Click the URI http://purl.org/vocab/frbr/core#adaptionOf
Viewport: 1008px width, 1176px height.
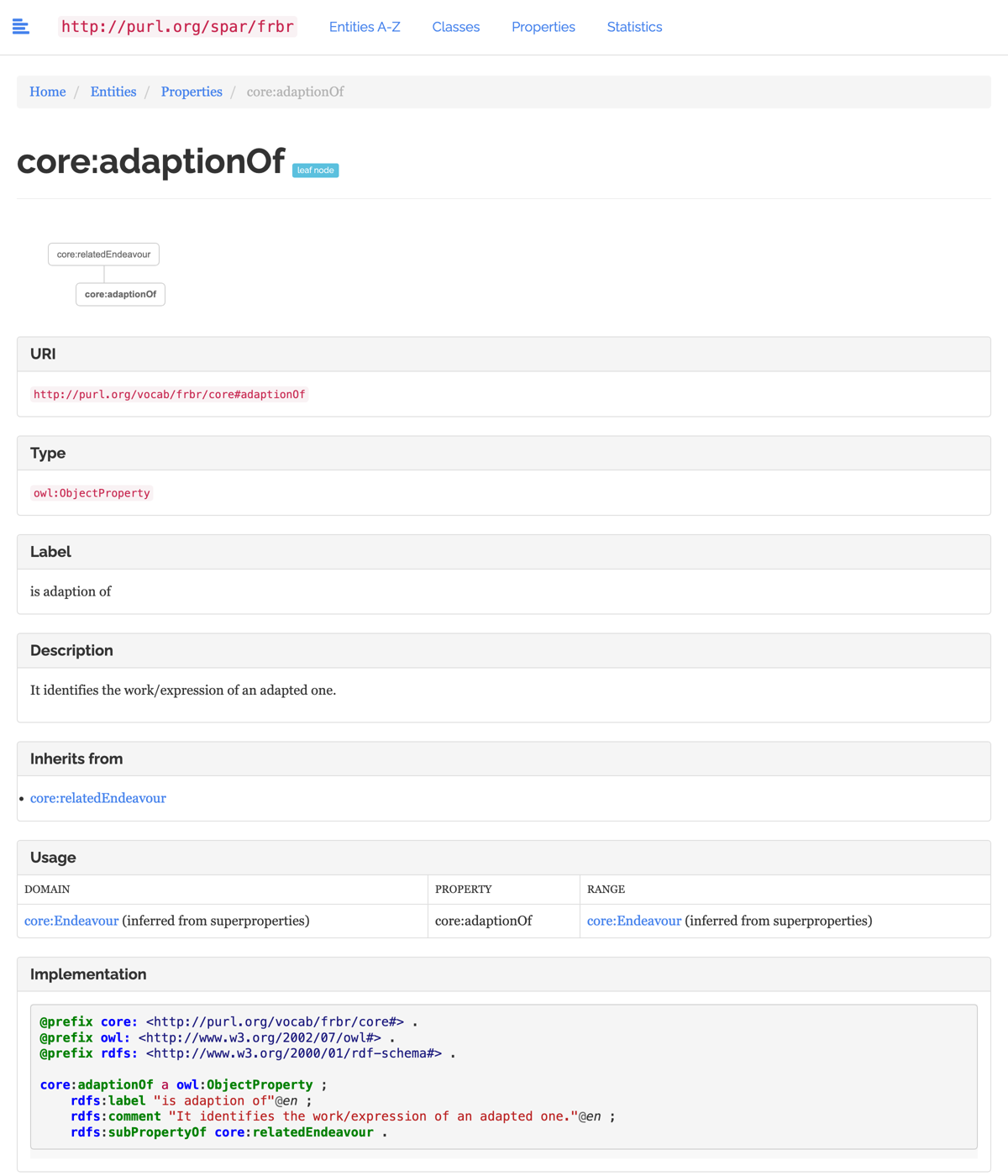(x=170, y=394)
